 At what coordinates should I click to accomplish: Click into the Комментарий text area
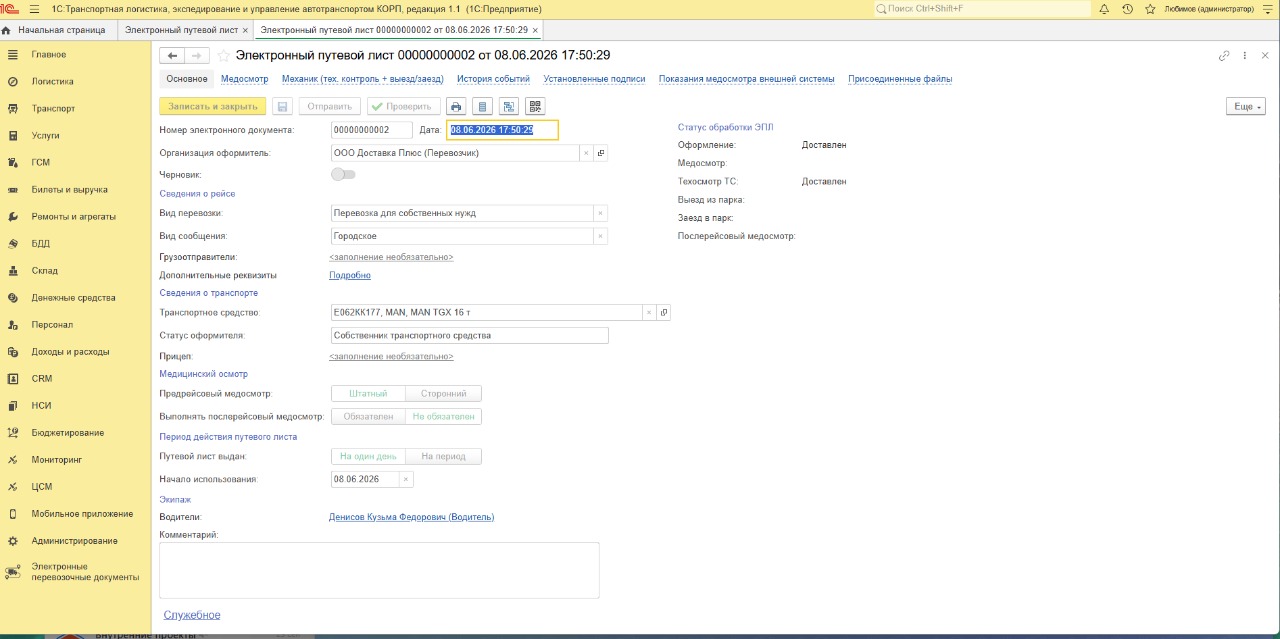click(x=380, y=570)
